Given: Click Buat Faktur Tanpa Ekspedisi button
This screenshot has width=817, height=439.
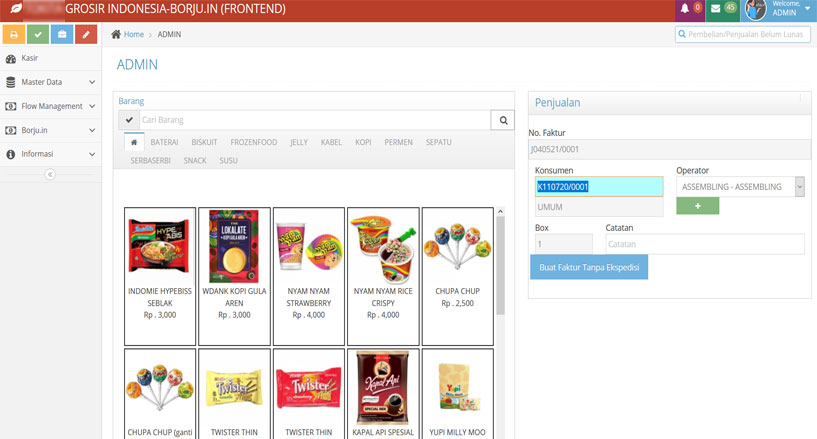Looking at the screenshot, I should point(589,267).
